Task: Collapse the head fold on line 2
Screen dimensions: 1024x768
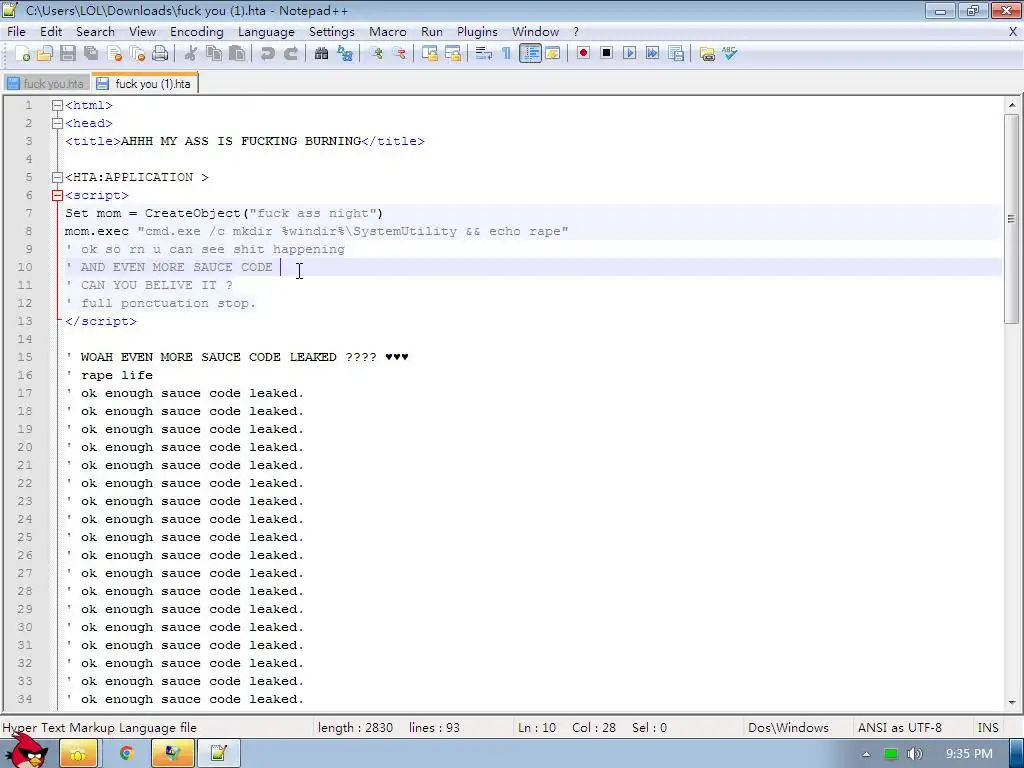Action: point(57,123)
